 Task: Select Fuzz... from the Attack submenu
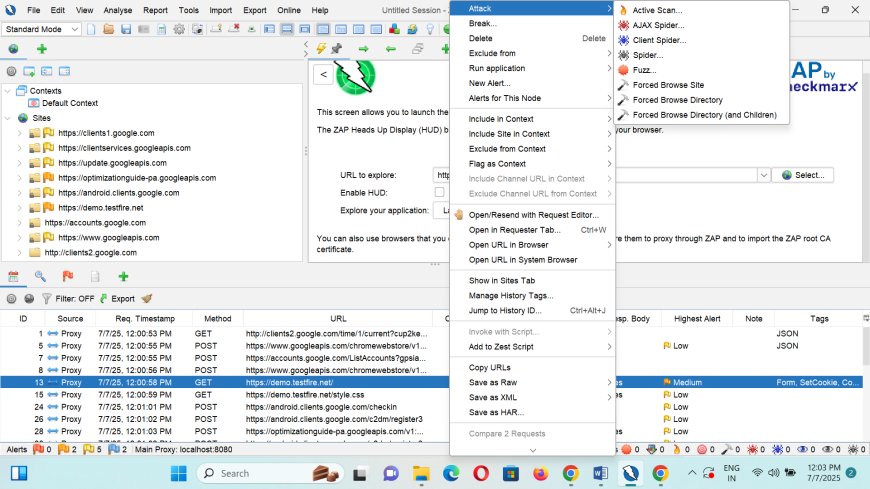pyautogui.click(x=644, y=70)
